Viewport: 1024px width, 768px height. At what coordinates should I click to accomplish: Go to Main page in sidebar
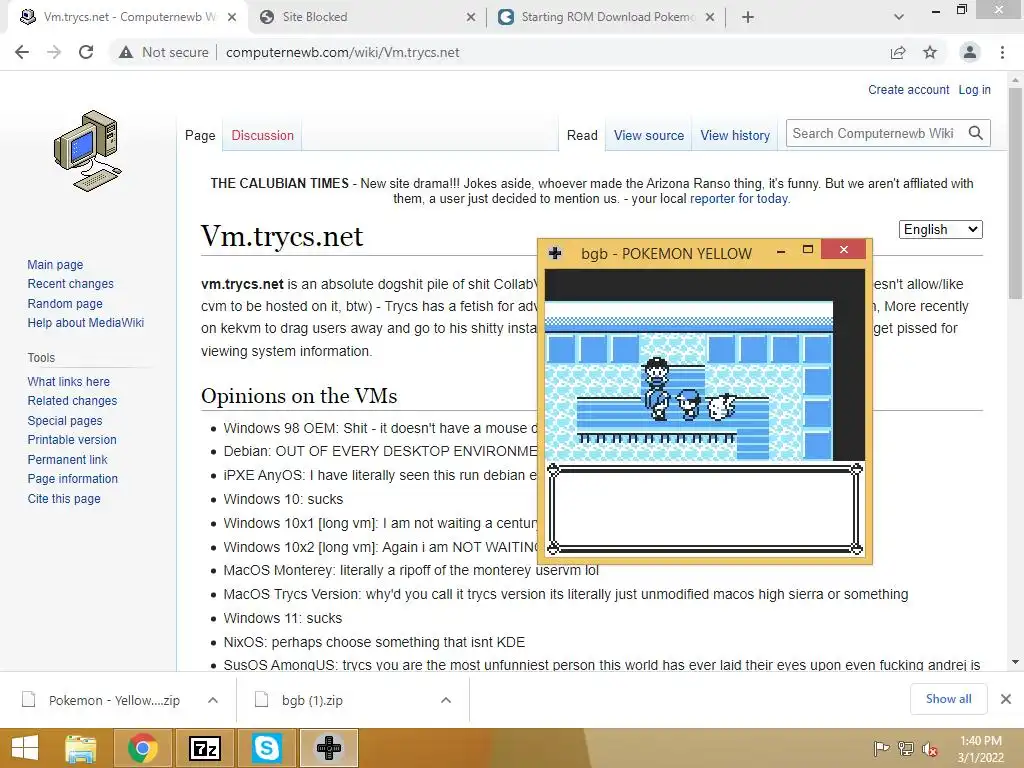point(55,264)
